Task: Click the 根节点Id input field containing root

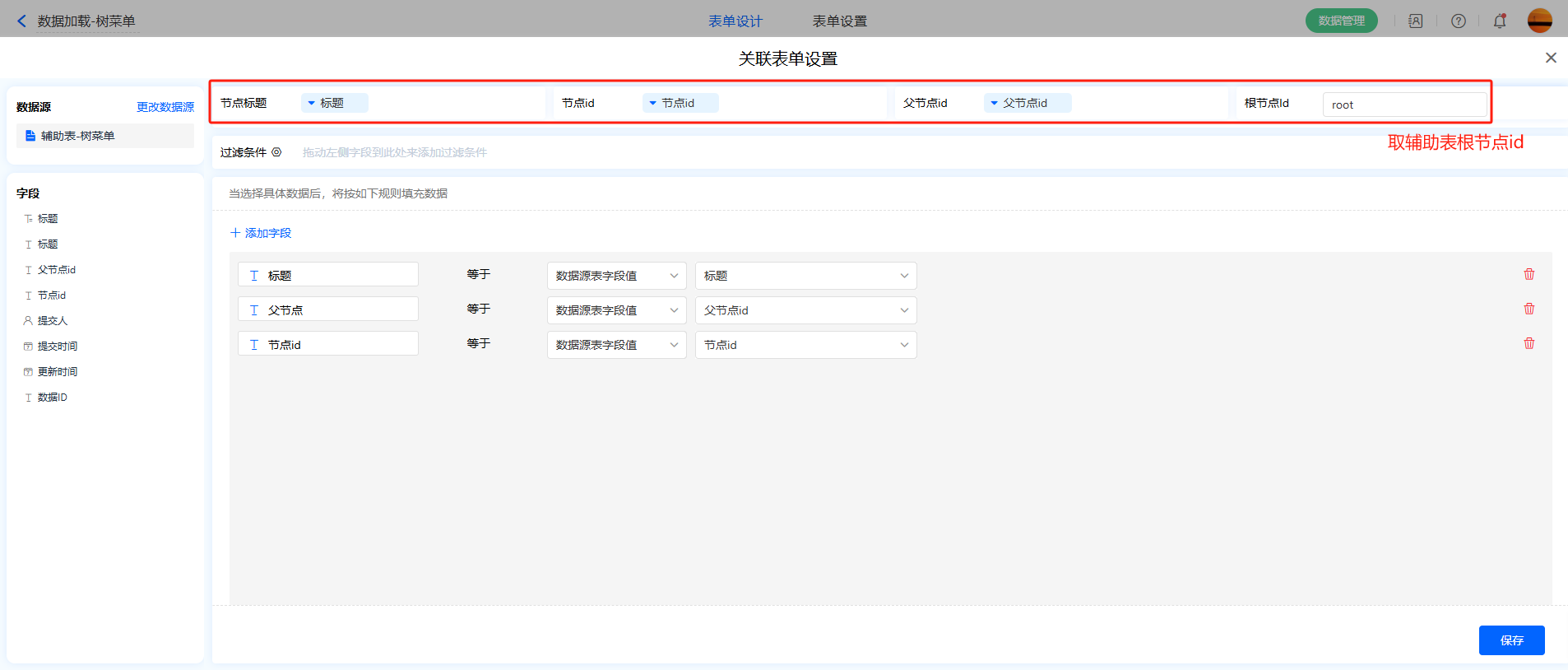Action: click(x=1403, y=105)
